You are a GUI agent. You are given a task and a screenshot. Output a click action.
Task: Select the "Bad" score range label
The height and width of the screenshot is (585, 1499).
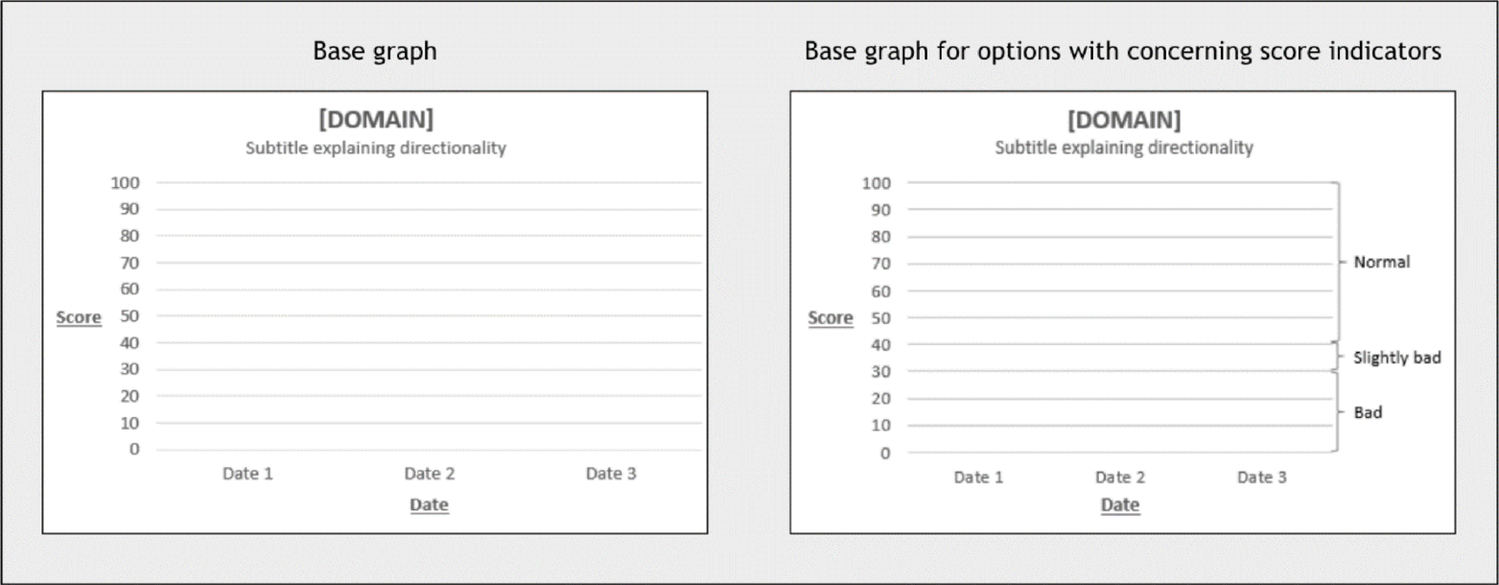[x=1367, y=412]
